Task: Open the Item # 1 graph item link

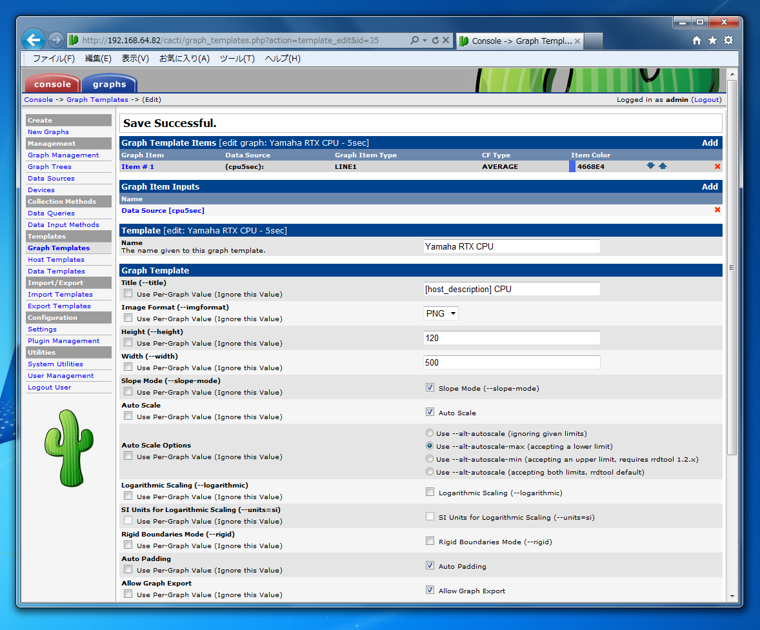Action: 138,167
